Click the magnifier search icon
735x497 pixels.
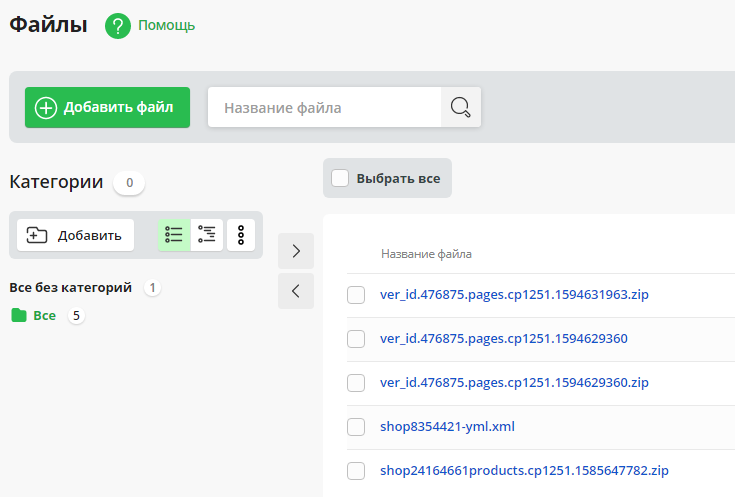460,107
